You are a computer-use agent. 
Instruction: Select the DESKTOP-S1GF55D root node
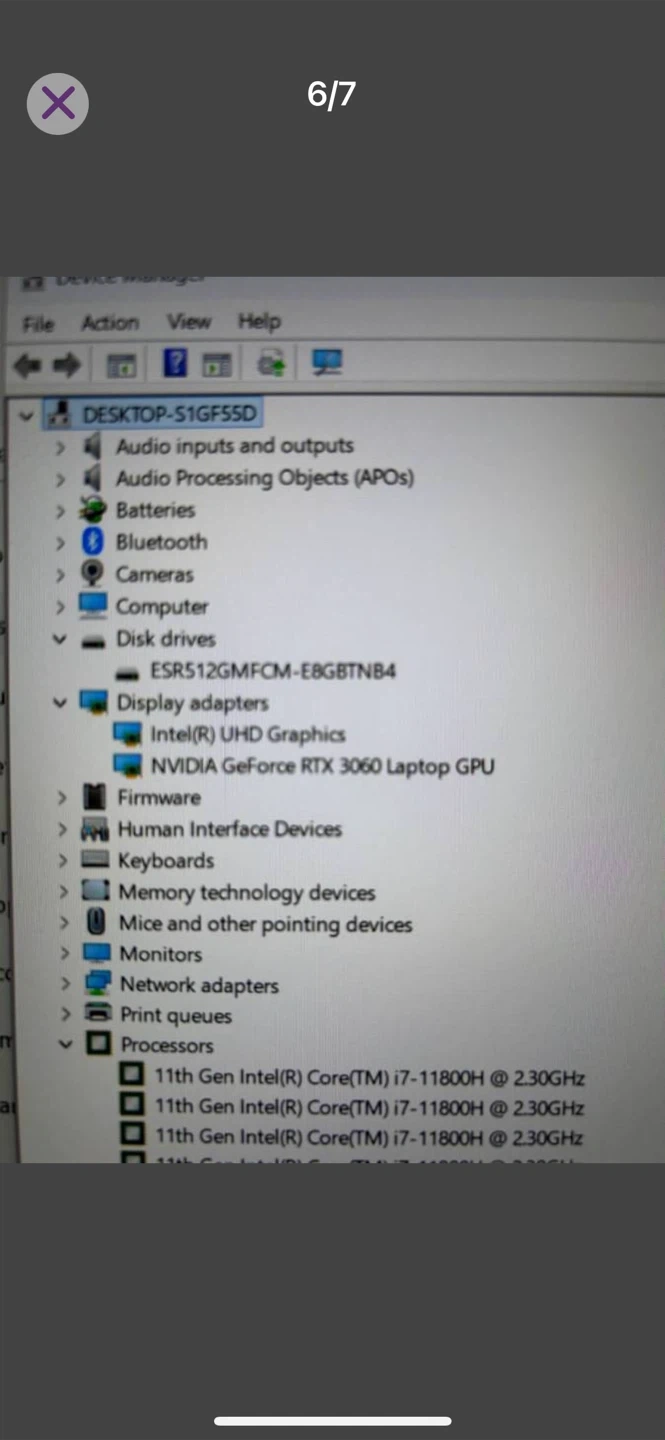[x=169, y=414]
